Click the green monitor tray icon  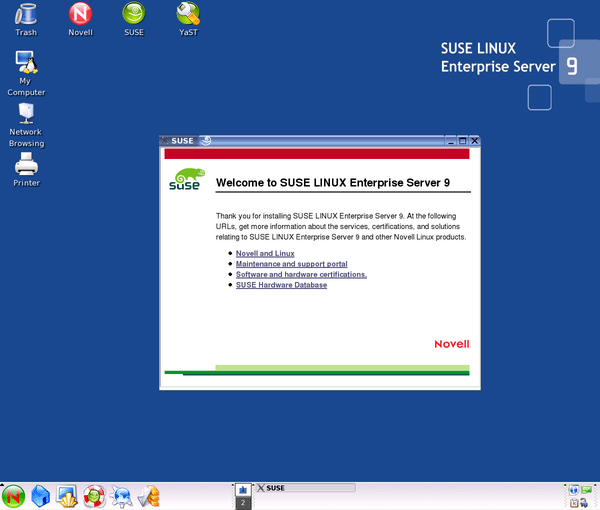point(586,490)
